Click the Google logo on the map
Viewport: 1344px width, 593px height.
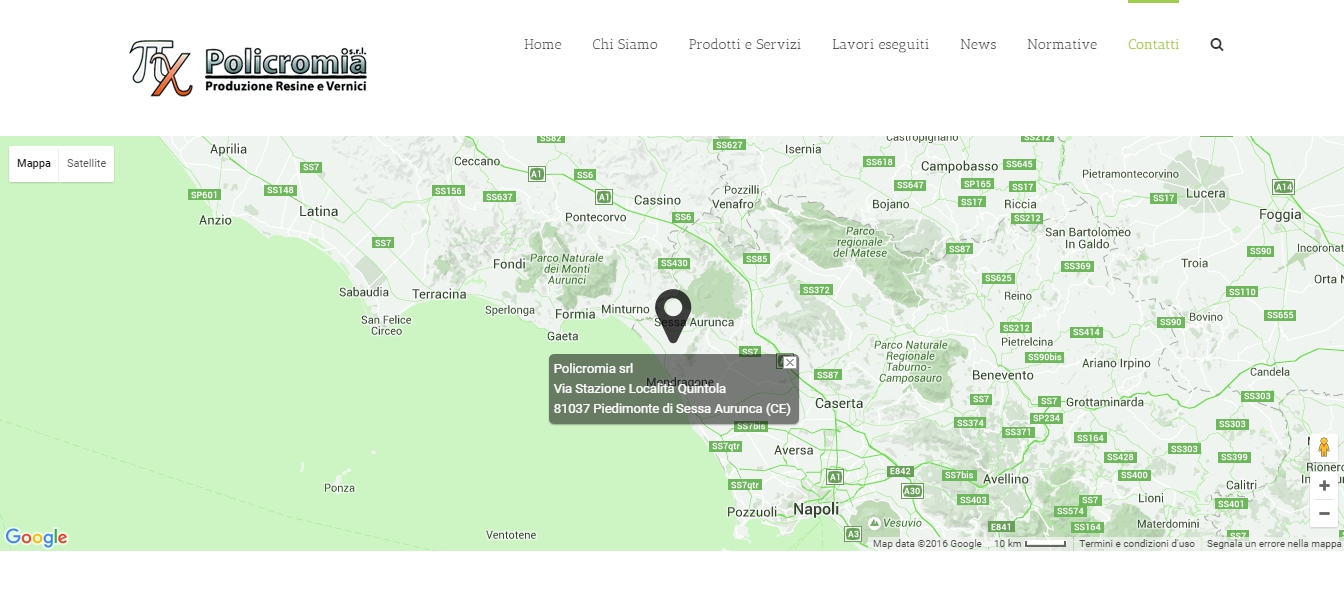point(36,538)
